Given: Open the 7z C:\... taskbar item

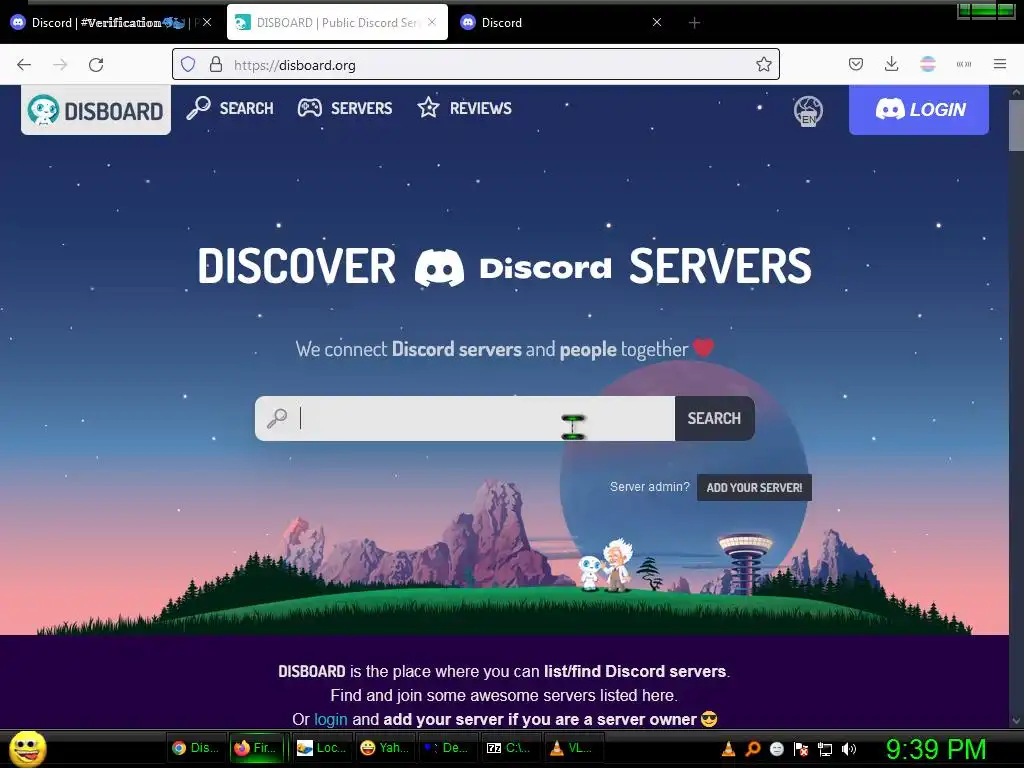Looking at the screenshot, I should click(x=510, y=748).
